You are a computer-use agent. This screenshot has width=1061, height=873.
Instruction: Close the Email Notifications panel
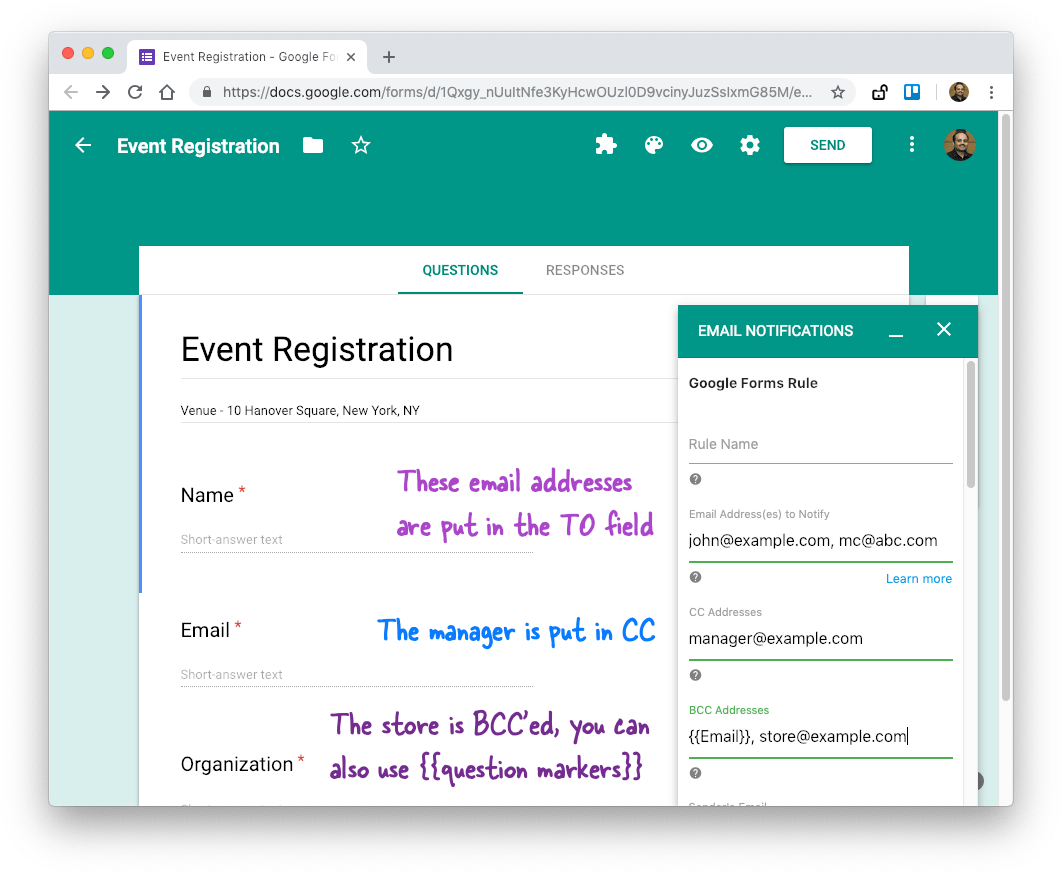943,330
